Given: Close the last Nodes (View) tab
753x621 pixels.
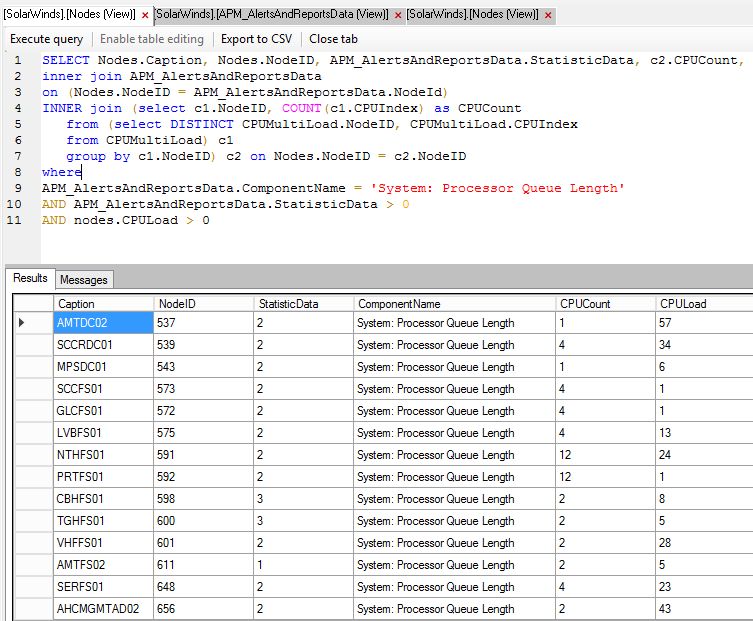Looking at the screenshot, I should 547,16.
